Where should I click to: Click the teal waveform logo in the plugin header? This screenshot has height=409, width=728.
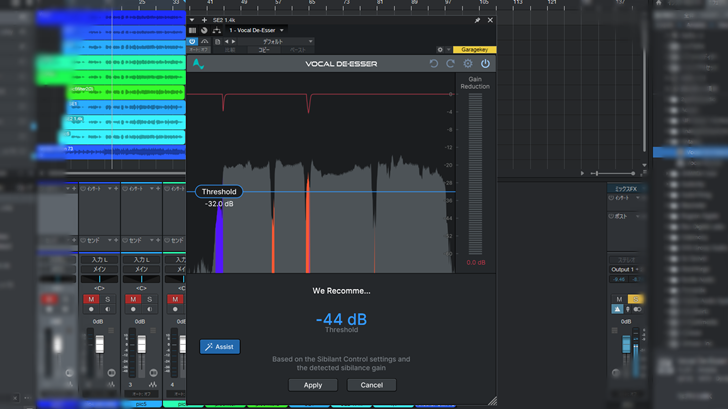tap(198, 64)
